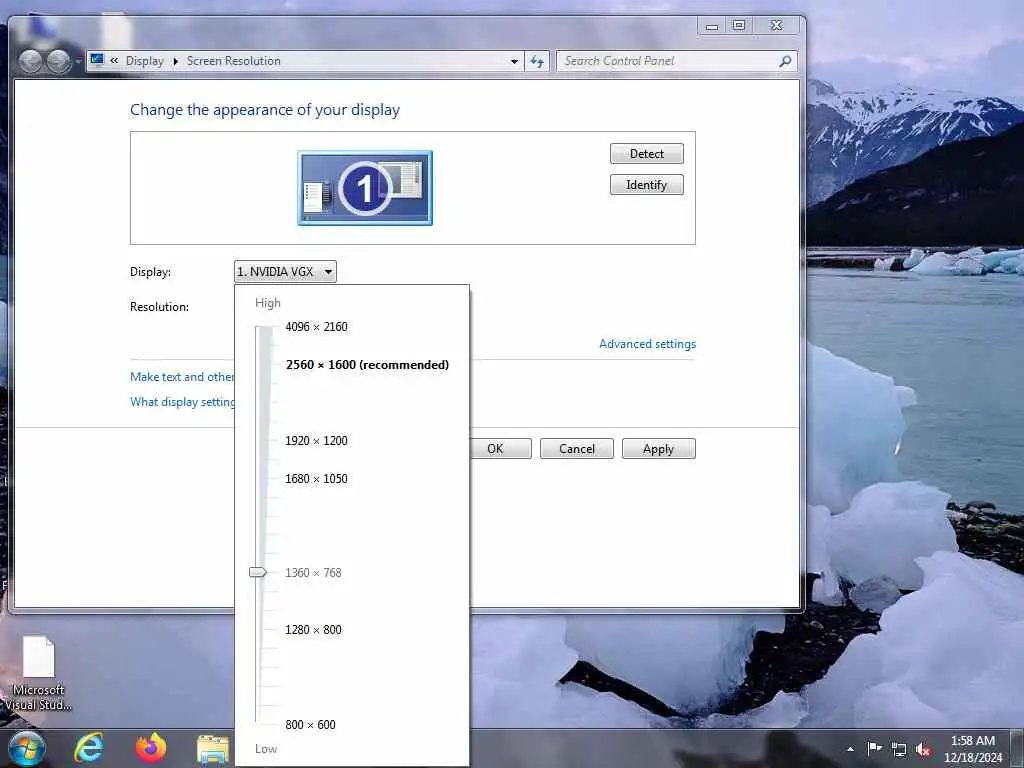Open network status tray icon

[x=899, y=750]
